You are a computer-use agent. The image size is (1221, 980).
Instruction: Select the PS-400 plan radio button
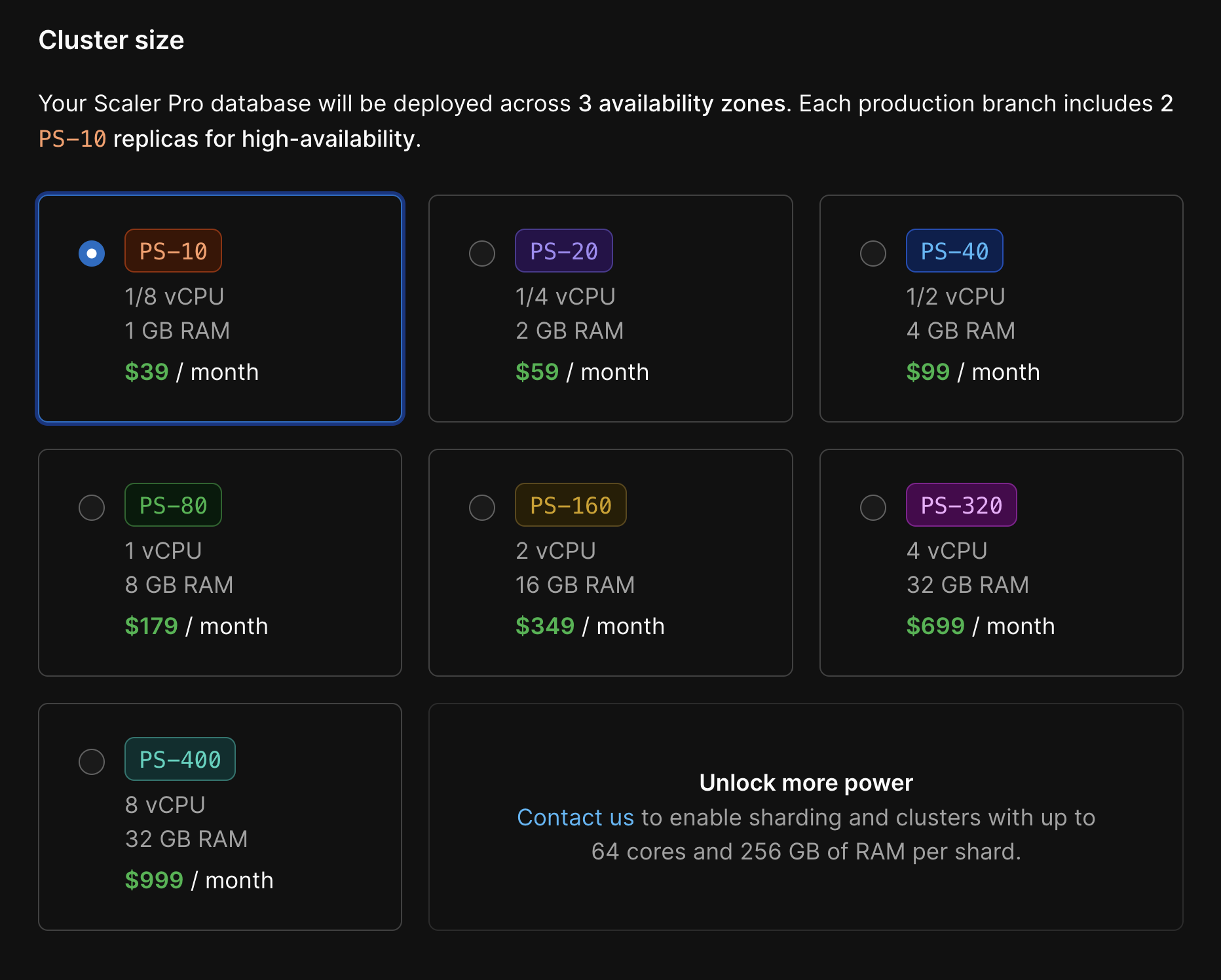coord(92,761)
